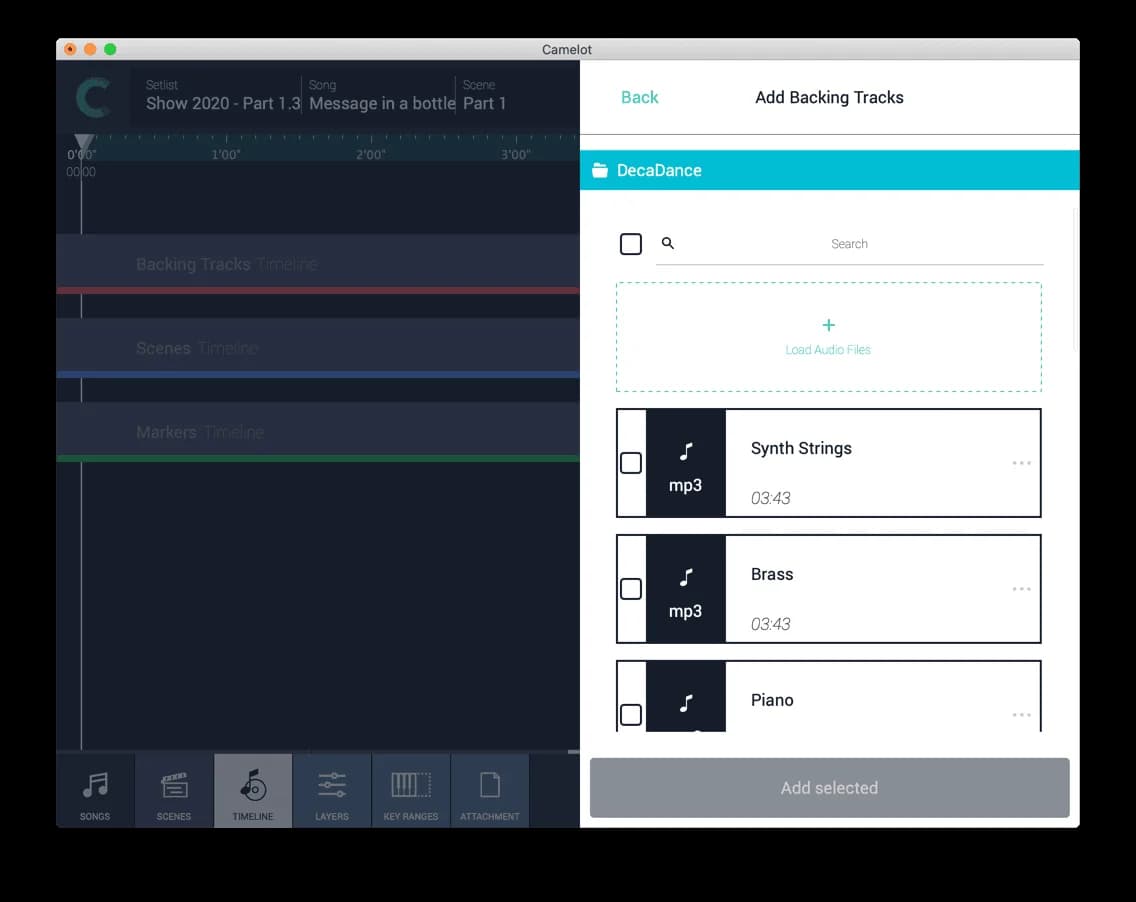This screenshot has width=1136, height=902.
Task: Check the Brass track for selection
Action: click(631, 589)
